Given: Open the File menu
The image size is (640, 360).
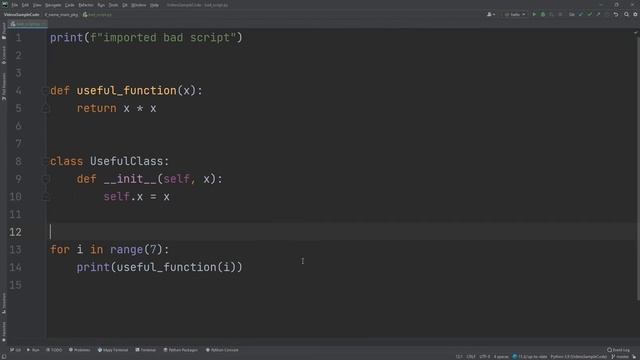Looking at the screenshot, I should pyautogui.click(x=15, y=5).
